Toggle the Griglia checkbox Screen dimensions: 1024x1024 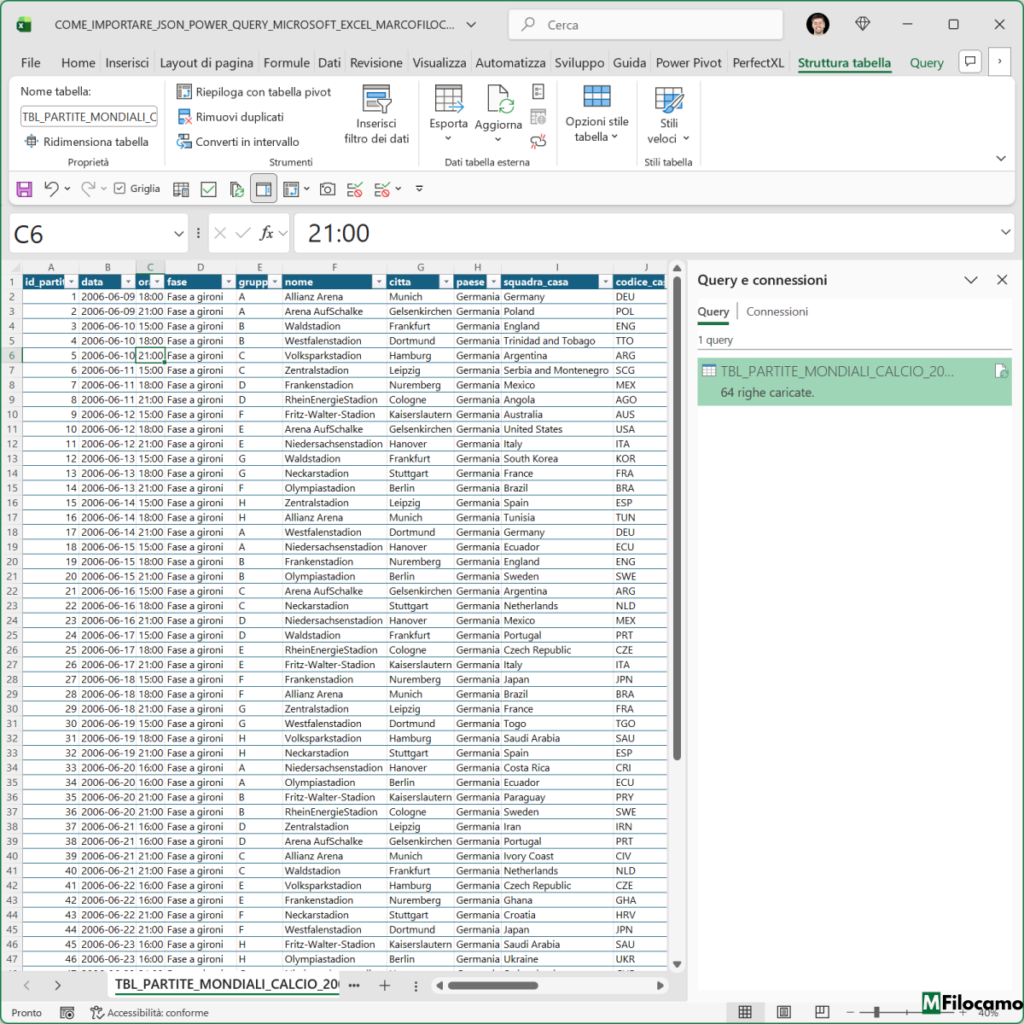coord(120,189)
